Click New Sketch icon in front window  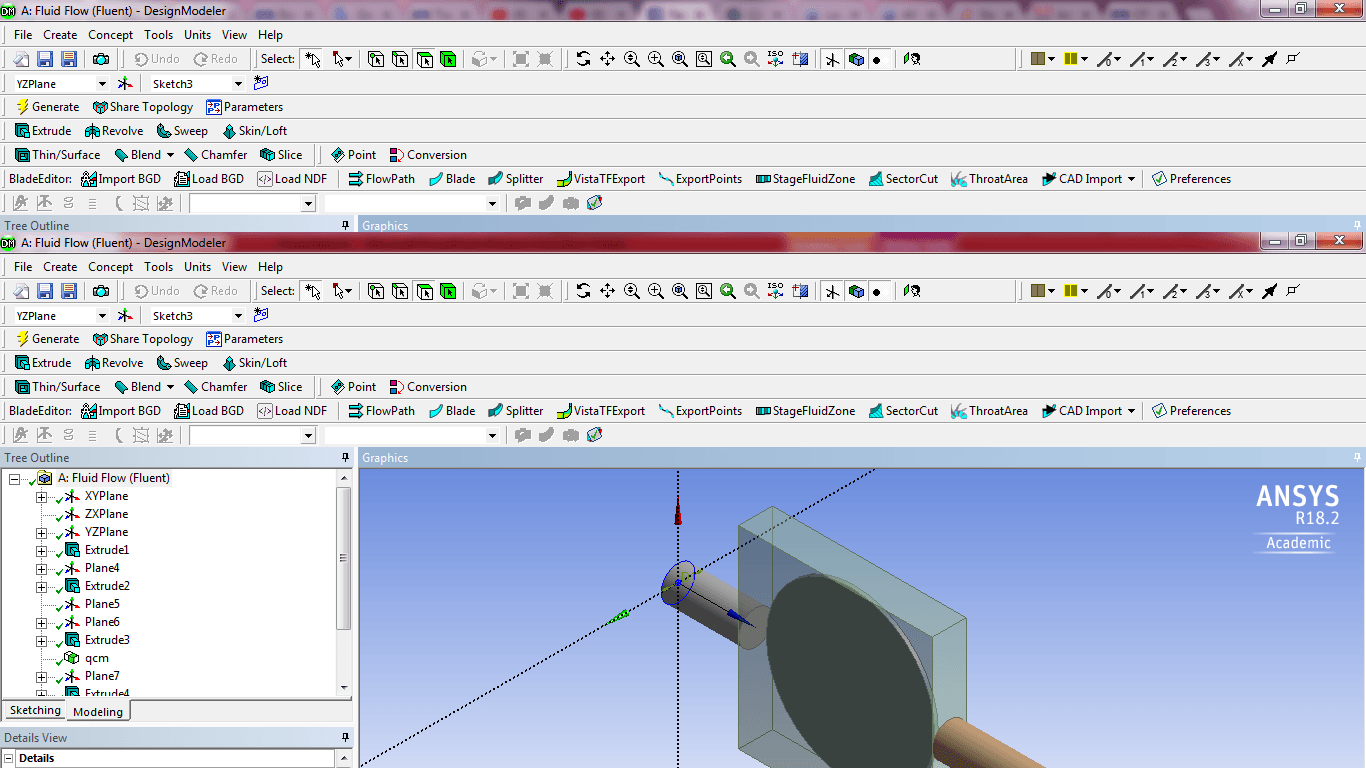click(261, 315)
